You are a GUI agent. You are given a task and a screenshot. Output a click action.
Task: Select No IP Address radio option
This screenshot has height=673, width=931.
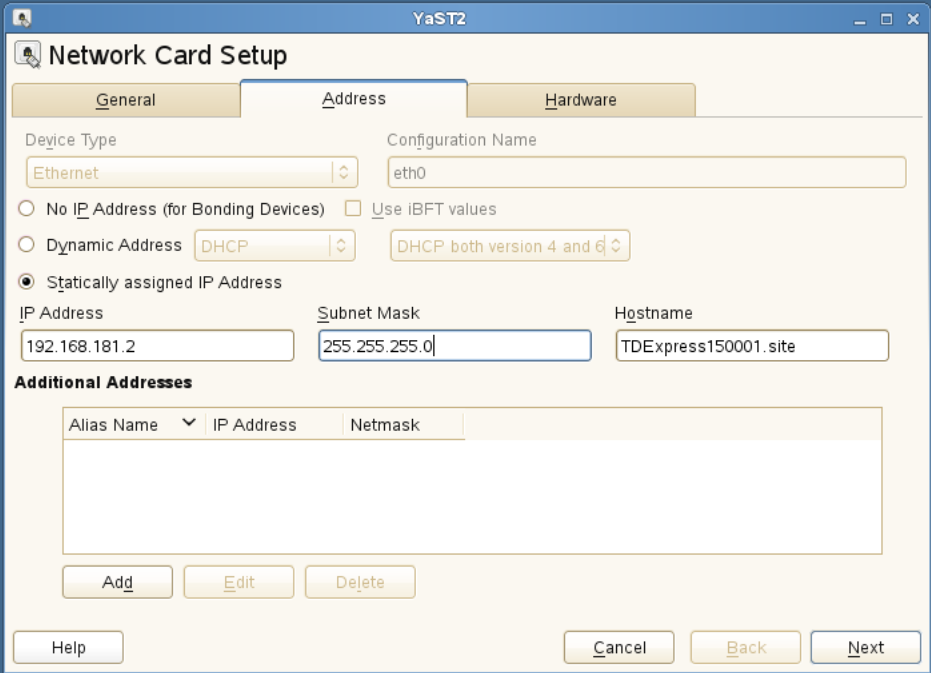(27, 209)
